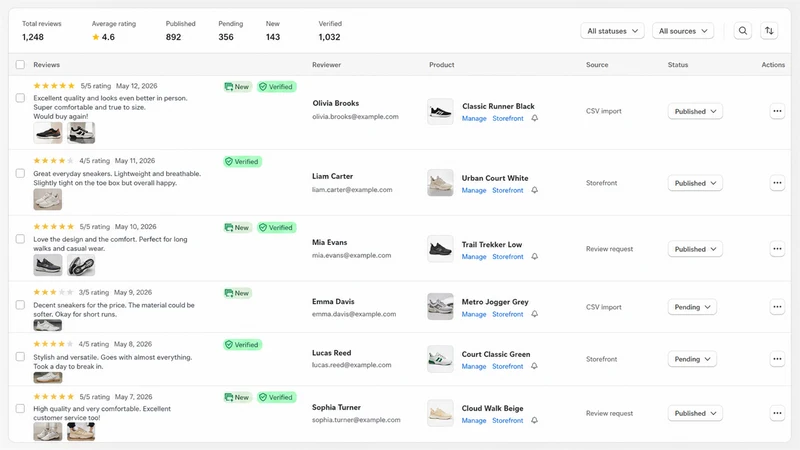The image size is (800, 450).
Task: Open Pending status dropdown for Court Classic Green
Action: [692, 359]
